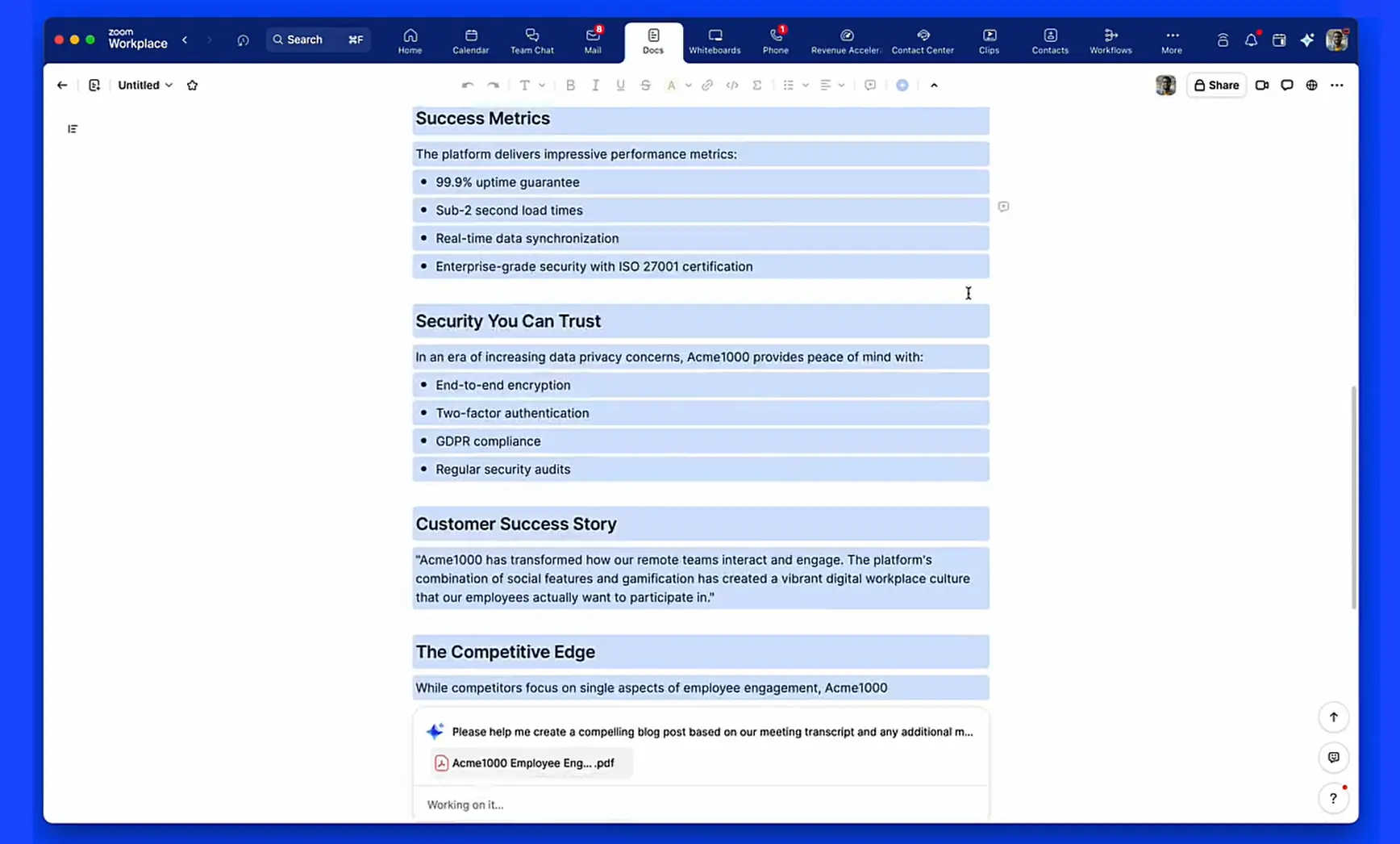The width and height of the screenshot is (1400, 844).
Task: Navigate forward with the top bar right chevron
Action: [209, 40]
